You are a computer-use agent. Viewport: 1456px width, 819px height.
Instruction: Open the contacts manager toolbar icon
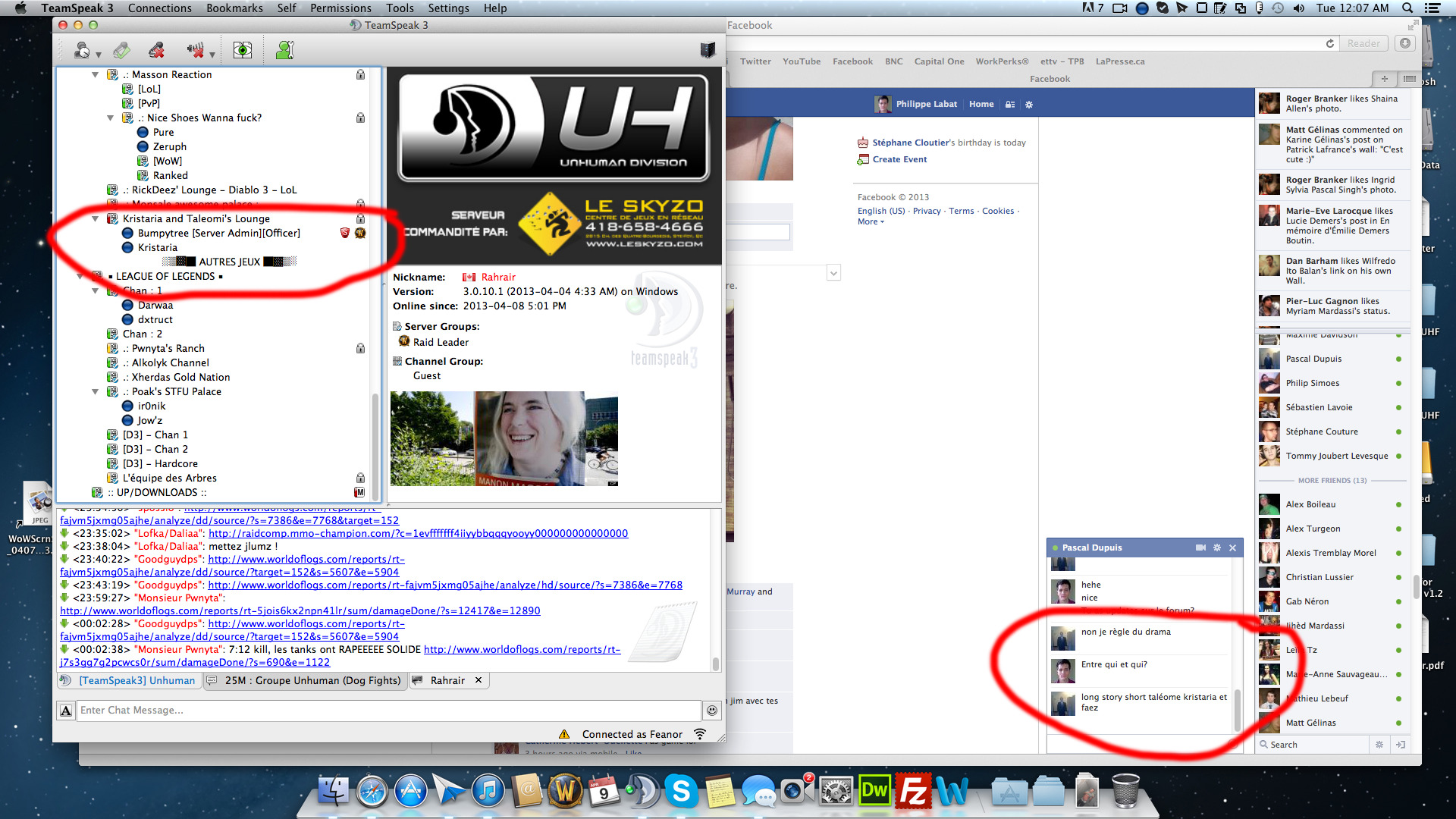[284, 51]
